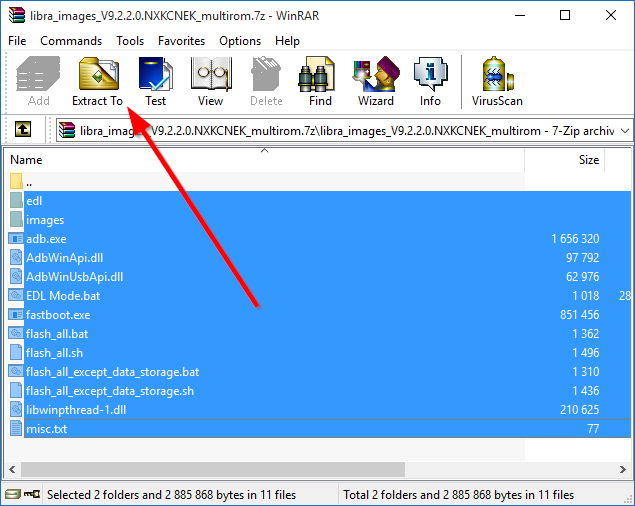Open the Commands menu
Viewport: 635px width, 506px height.
(x=71, y=41)
